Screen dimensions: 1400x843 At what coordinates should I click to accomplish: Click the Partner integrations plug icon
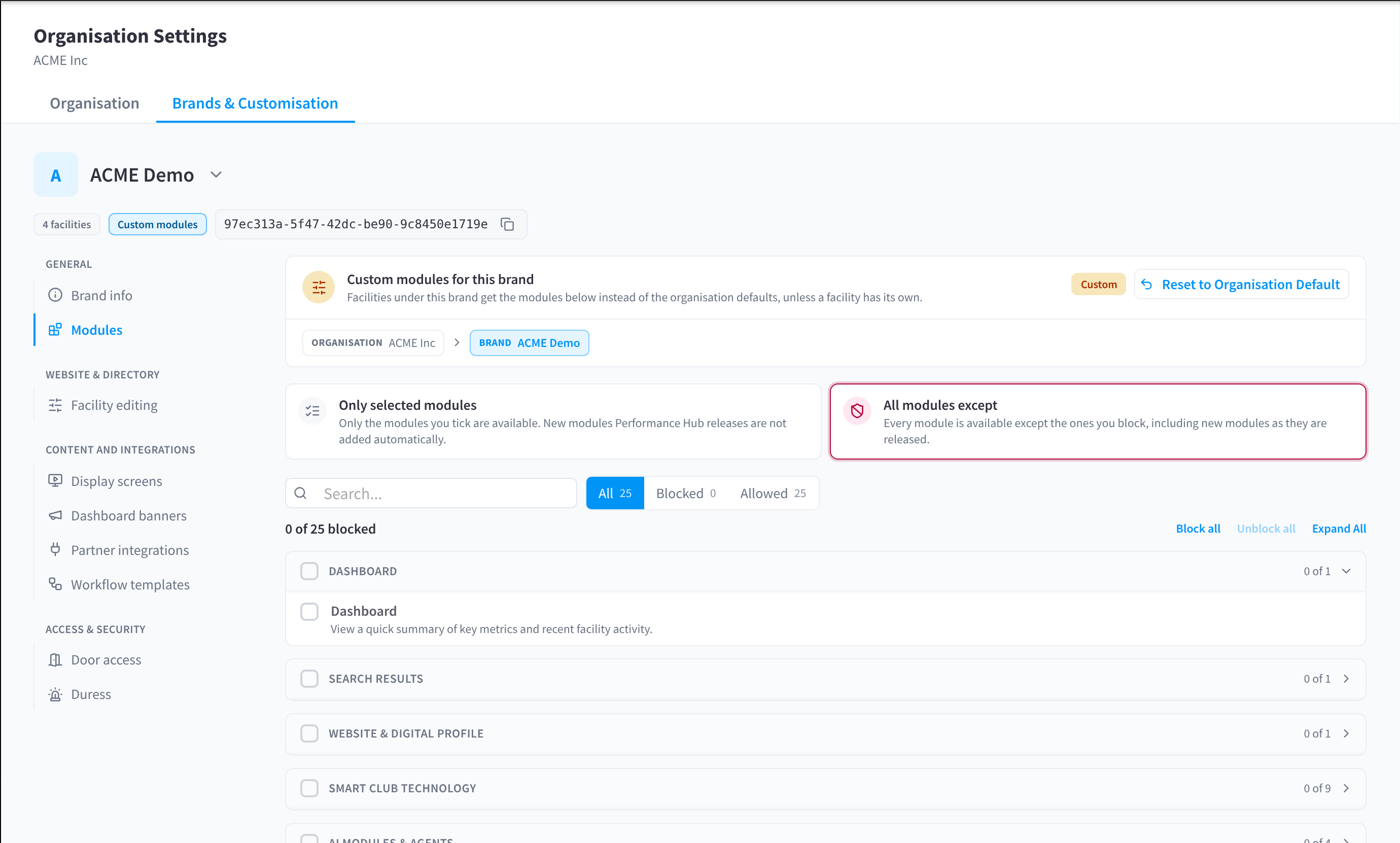(x=55, y=550)
